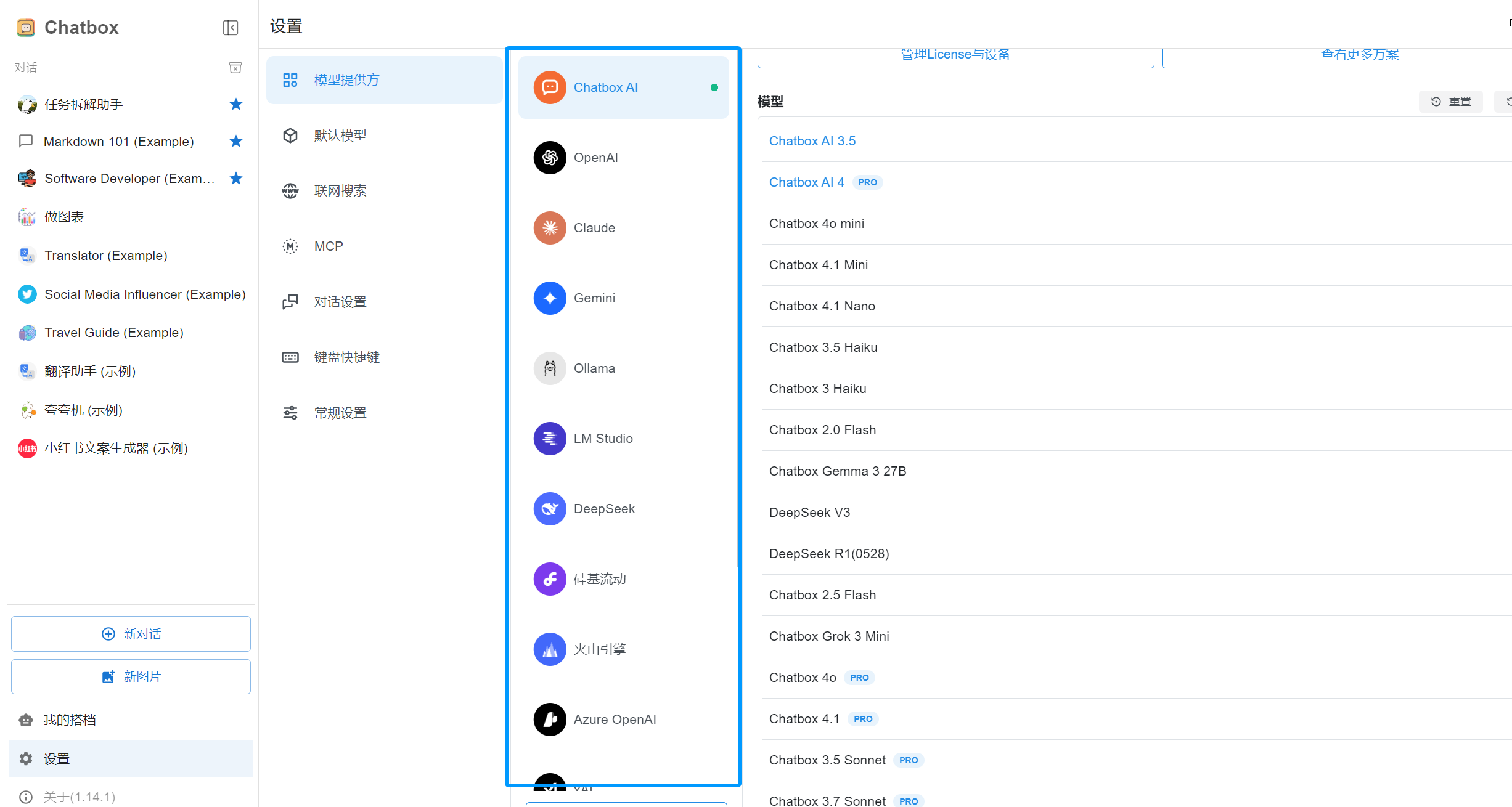Click the 联网搜索 globe icon
Image resolution: width=1512 pixels, height=807 pixels.
[290, 191]
